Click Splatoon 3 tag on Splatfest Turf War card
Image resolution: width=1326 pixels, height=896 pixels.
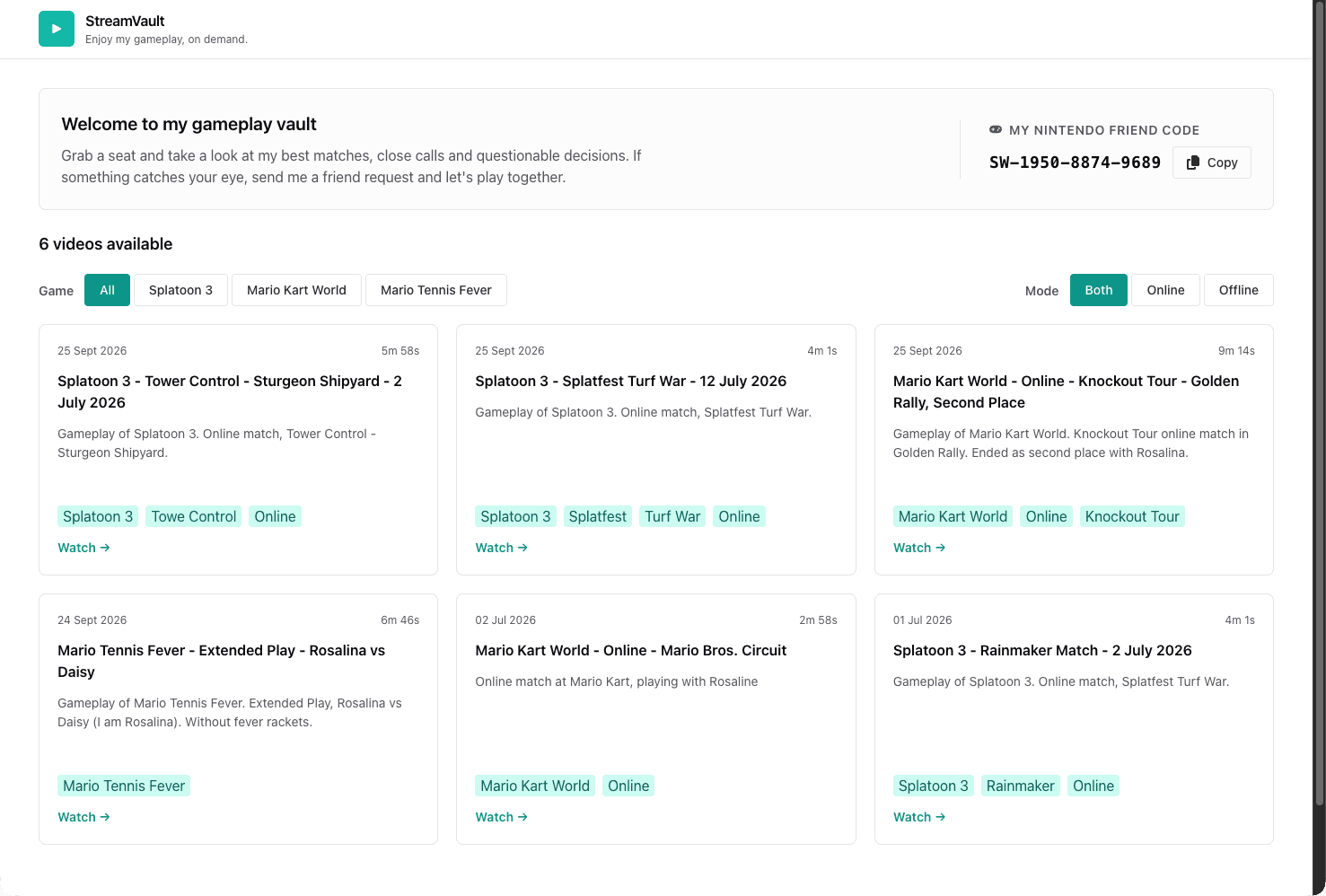point(515,516)
